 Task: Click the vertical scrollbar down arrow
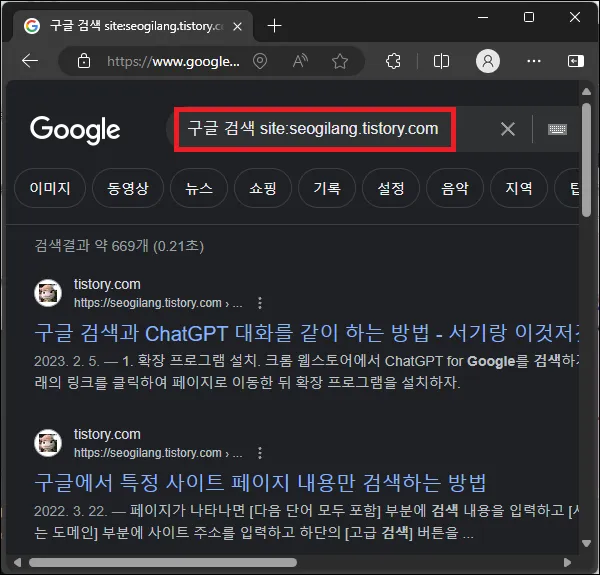(586, 543)
